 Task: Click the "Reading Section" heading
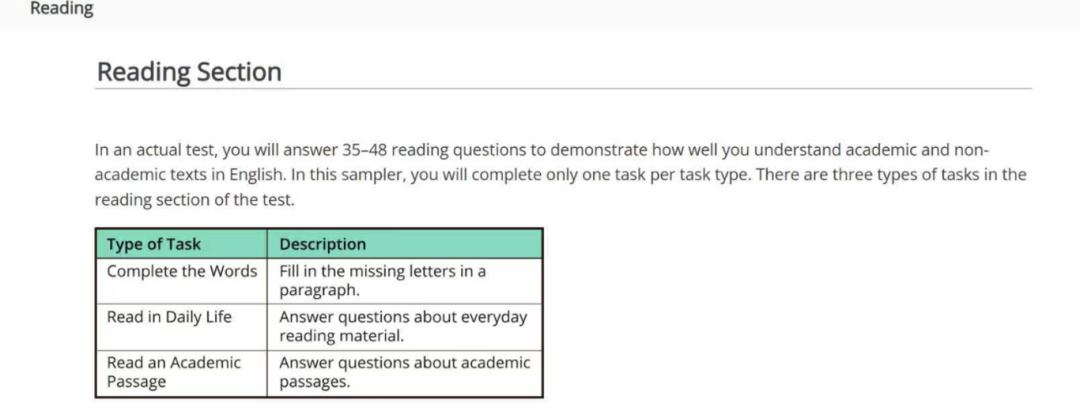point(189,72)
